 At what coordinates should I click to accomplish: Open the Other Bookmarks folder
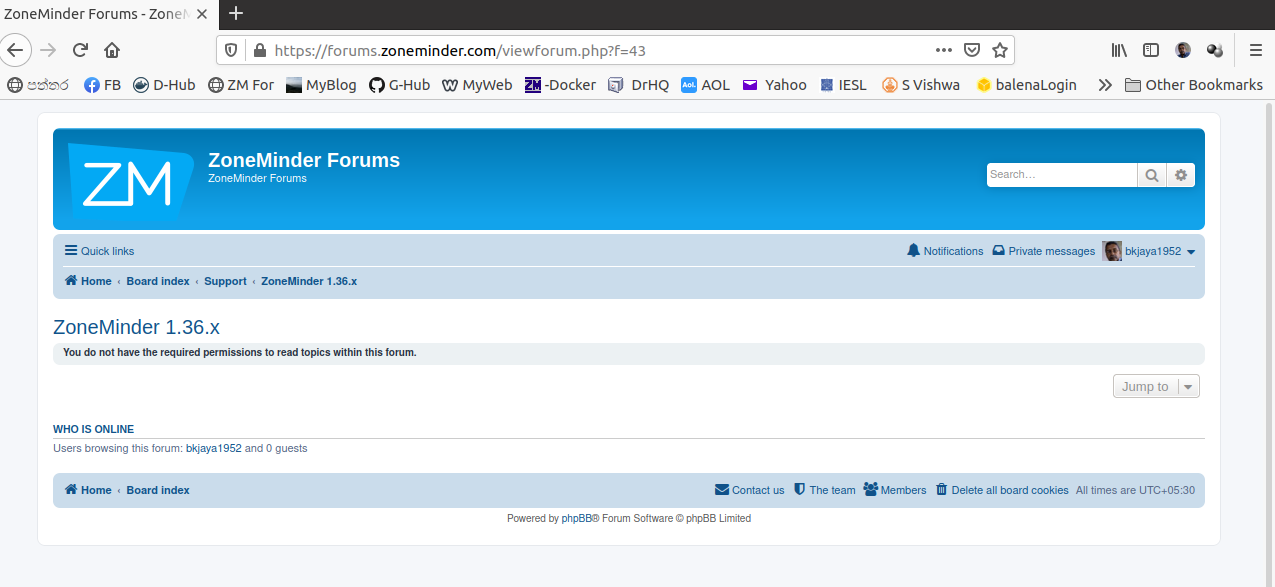tap(1193, 85)
